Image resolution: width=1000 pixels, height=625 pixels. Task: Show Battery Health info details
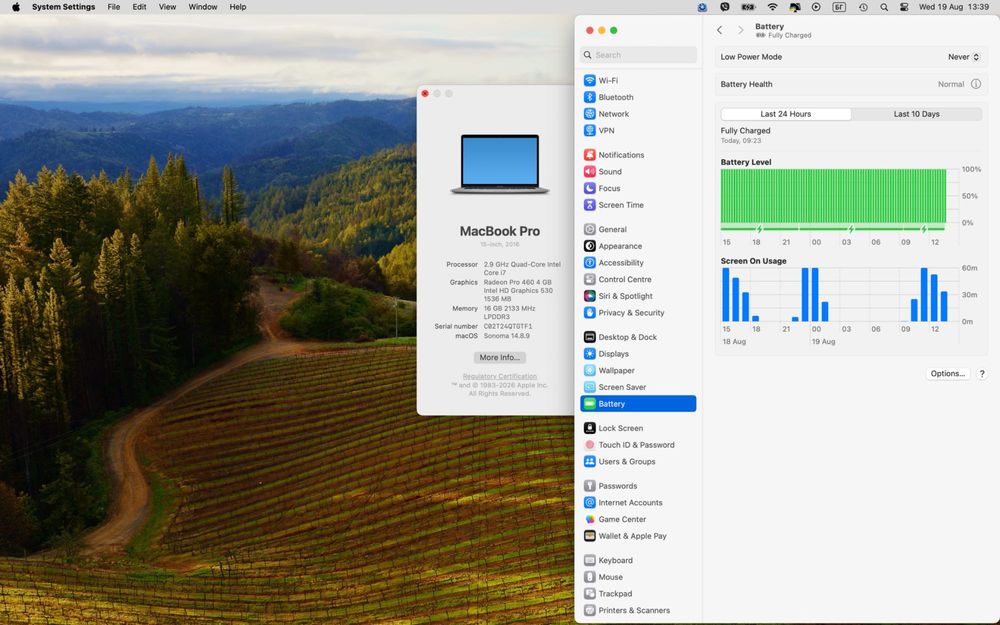(x=976, y=84)
